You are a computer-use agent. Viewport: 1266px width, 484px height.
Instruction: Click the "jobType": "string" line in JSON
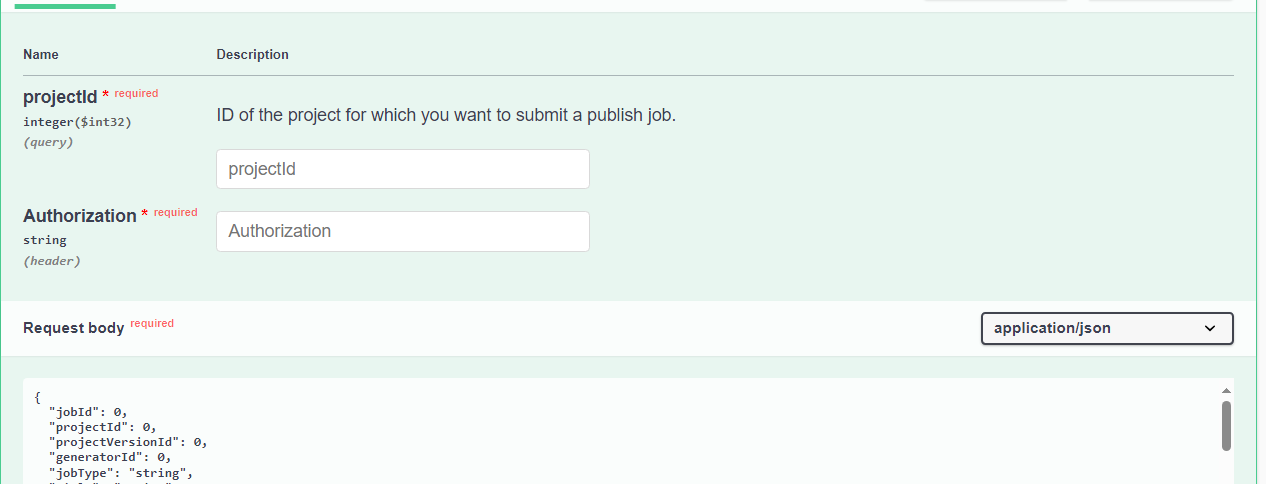point(121,473)
